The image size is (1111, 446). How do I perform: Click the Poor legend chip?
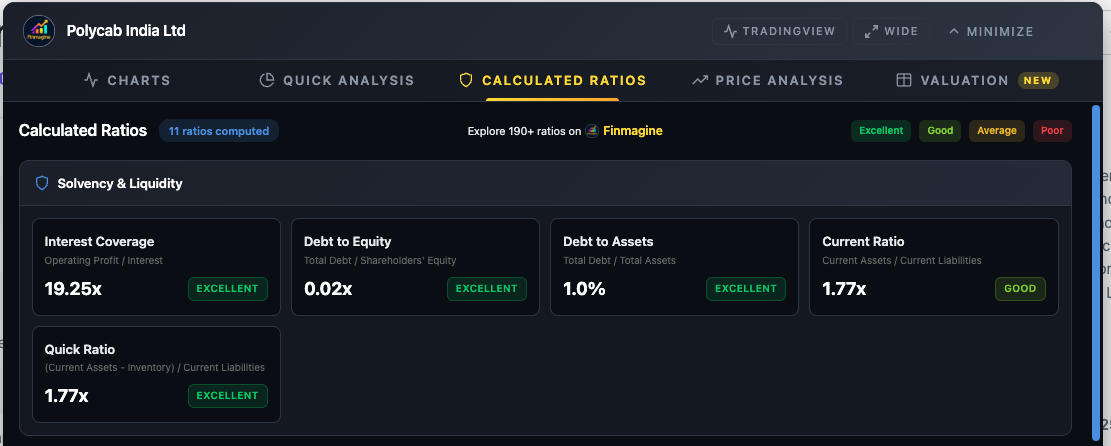click(1051, 130)
